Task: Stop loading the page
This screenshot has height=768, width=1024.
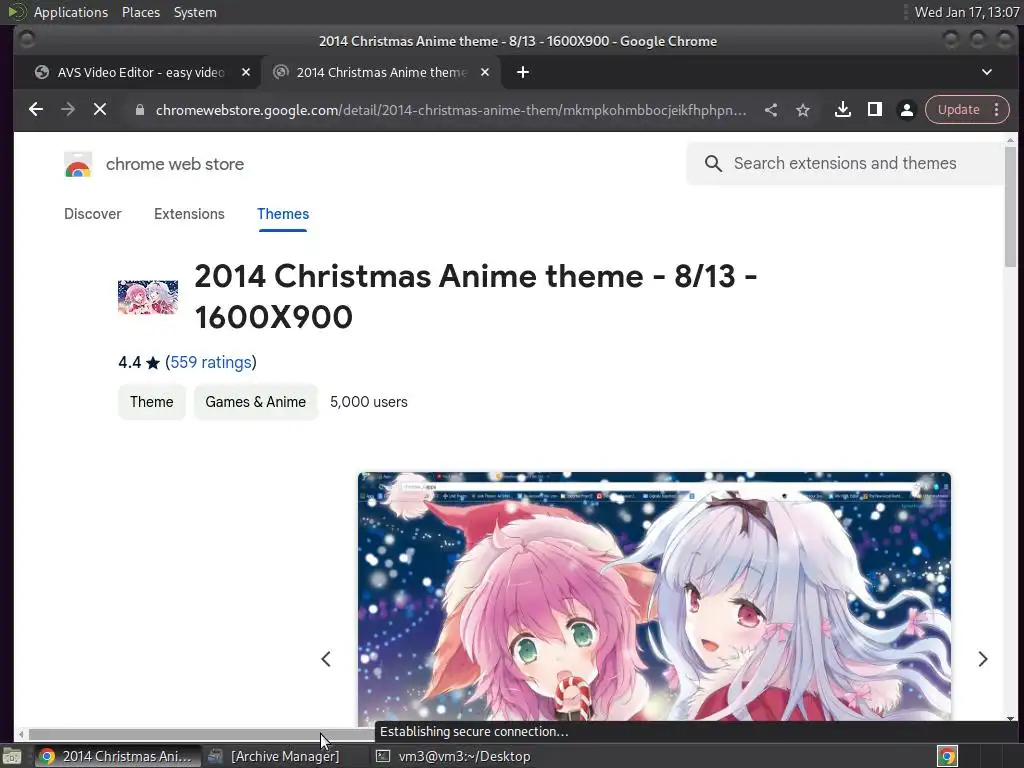Action: (x=100, y=110)
